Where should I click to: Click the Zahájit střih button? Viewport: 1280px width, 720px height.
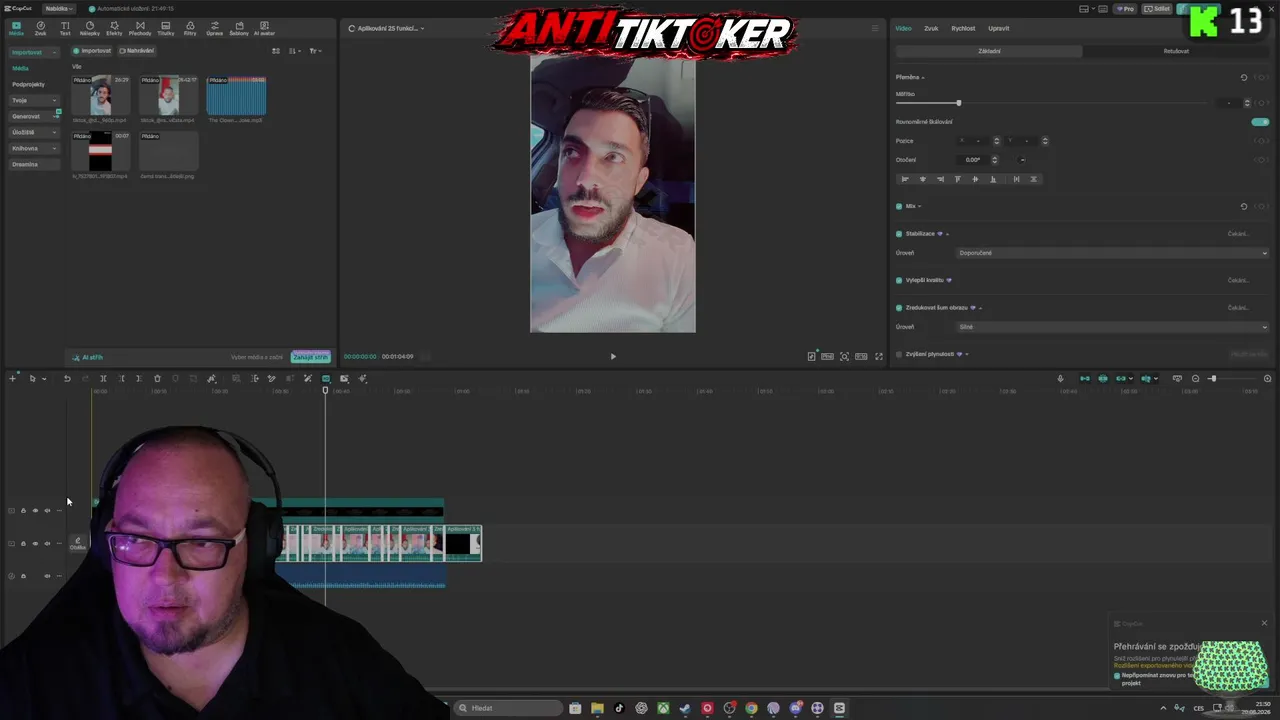coord(310,357)
